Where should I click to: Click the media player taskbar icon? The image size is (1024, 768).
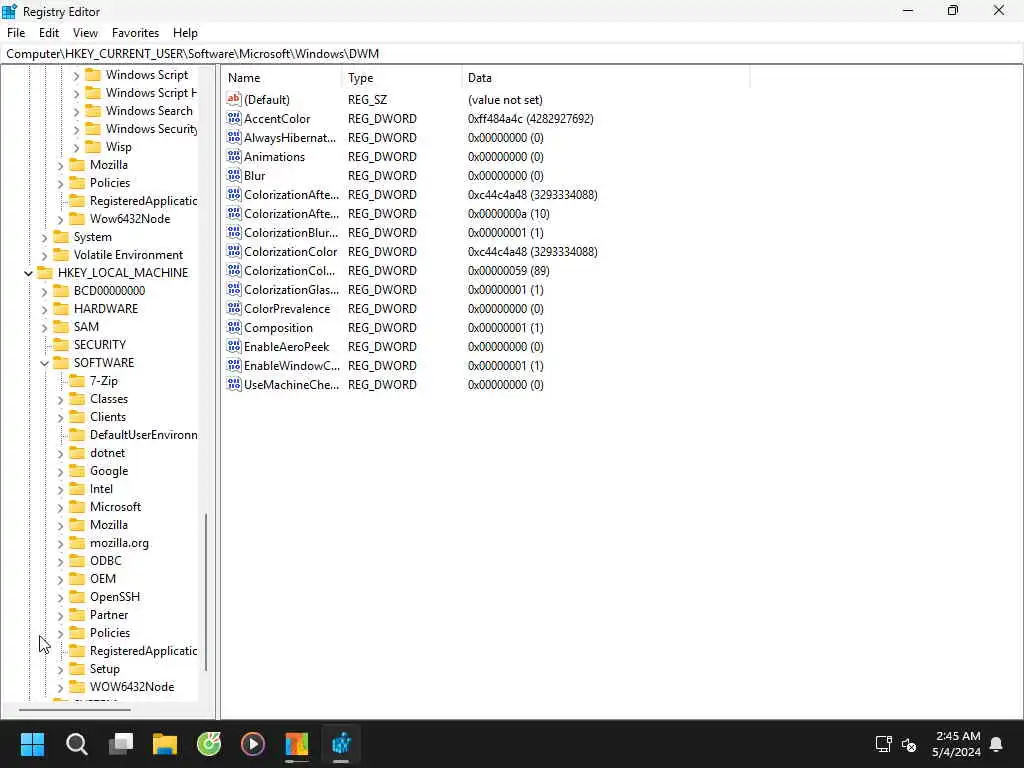point(253,744)
